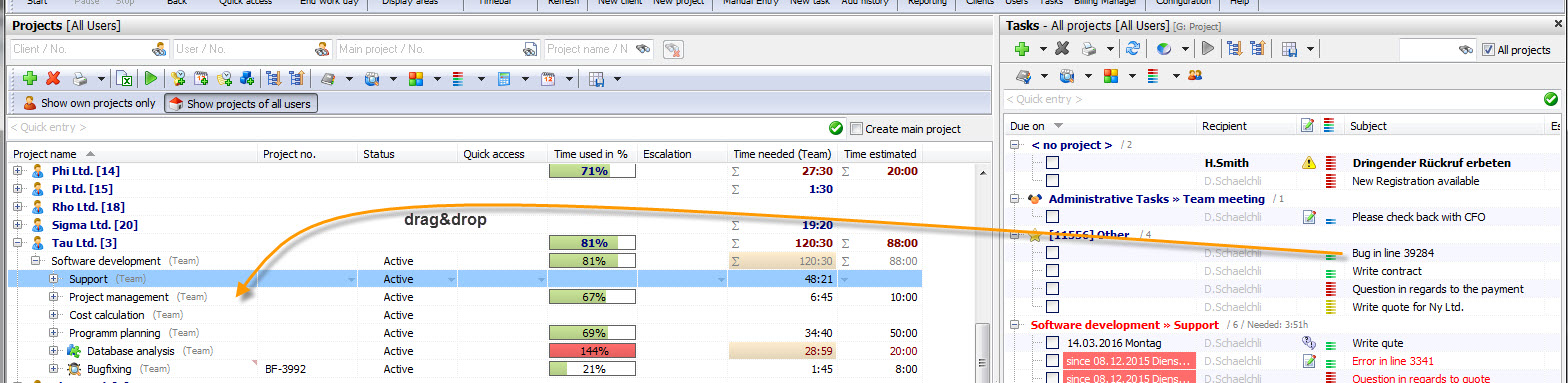Check the Write qute task checkbox

[1052, 343]
